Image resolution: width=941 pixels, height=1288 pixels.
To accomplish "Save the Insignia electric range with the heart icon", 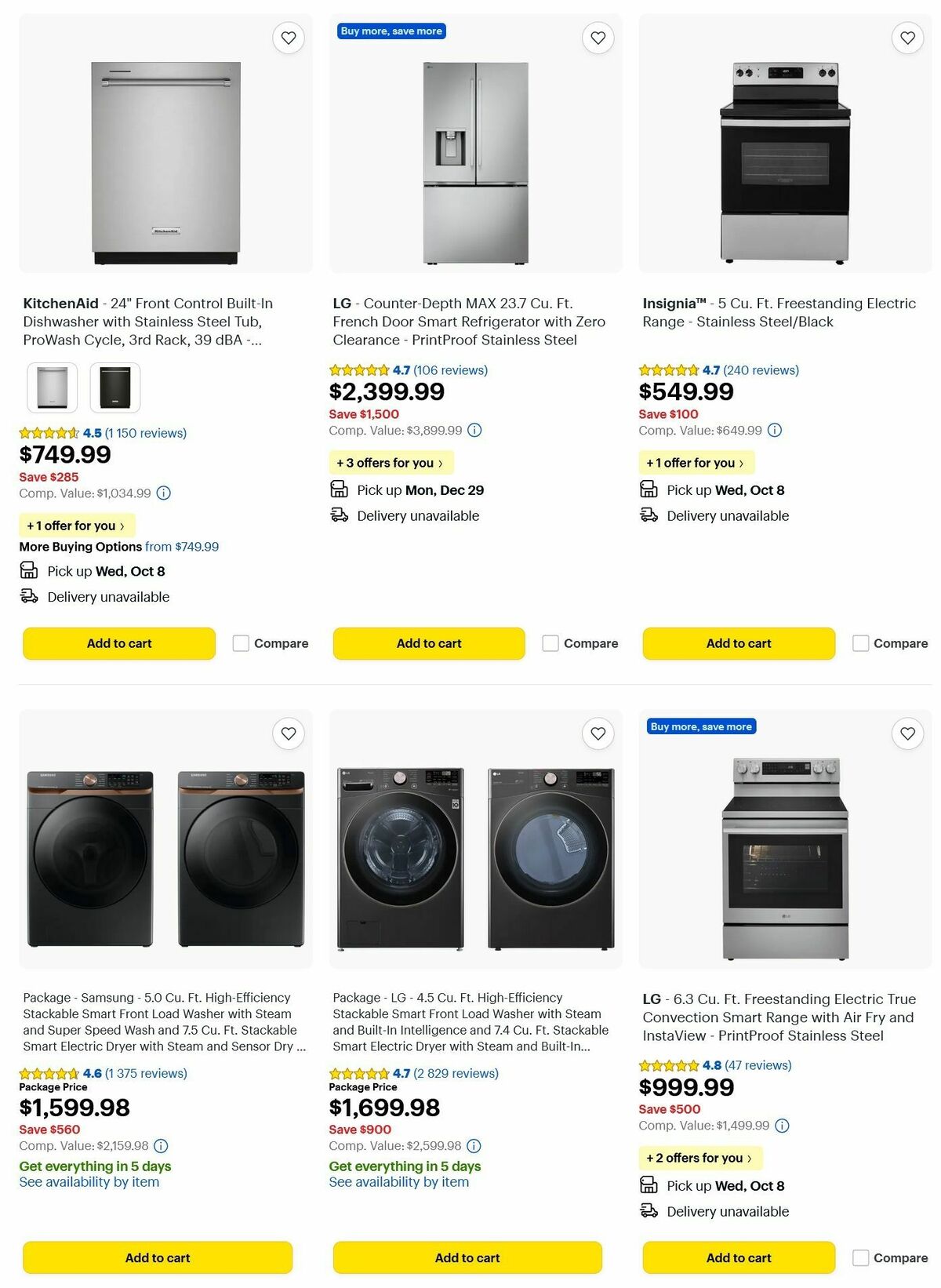I will point(907,37).
